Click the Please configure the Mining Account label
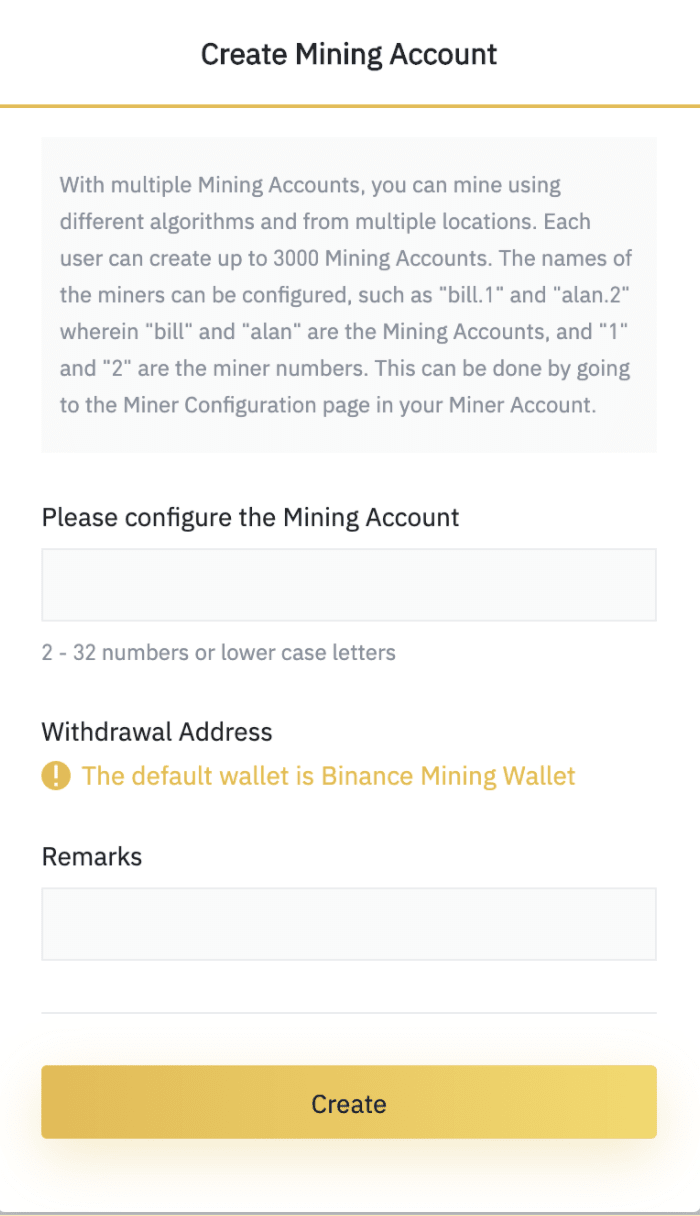 (x=251, y=518)
